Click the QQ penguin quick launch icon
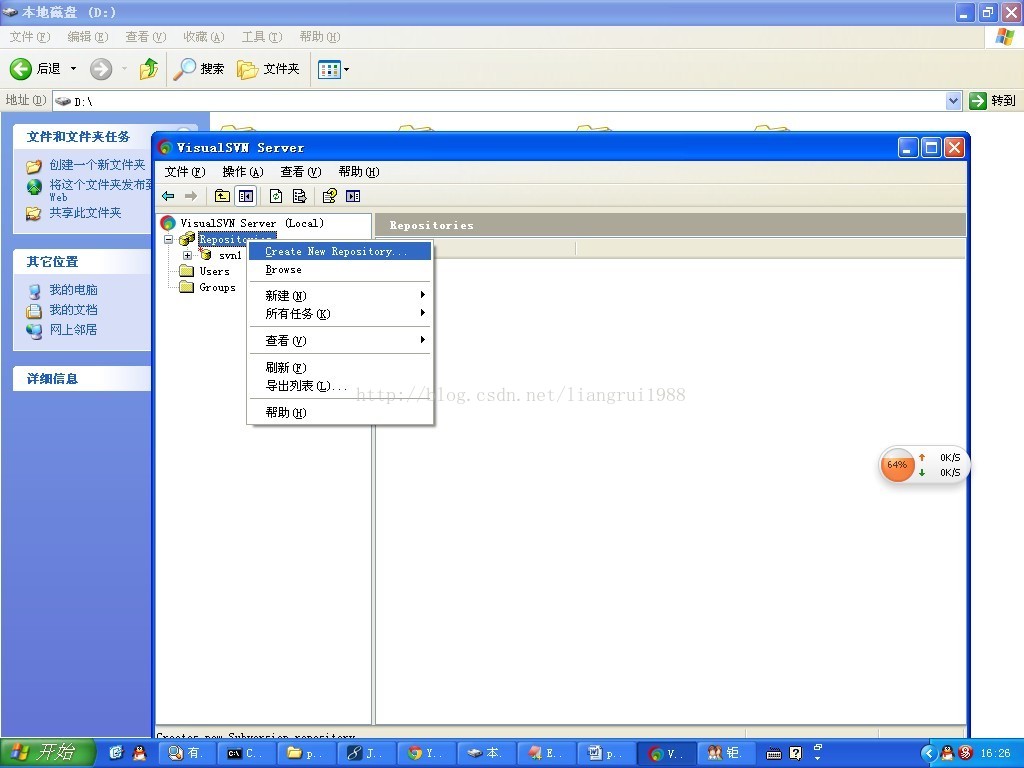Viewport: 1024px width, 768px height. tap(139, 754)
